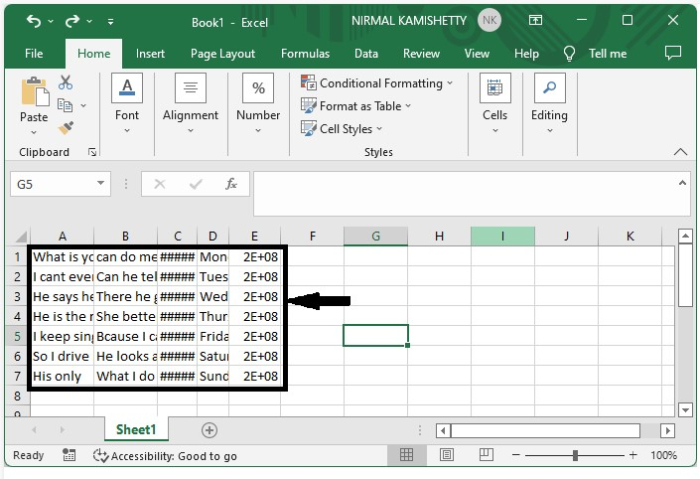
Task: Click the Sheet1 tab
Action: (x=136, y=429)
